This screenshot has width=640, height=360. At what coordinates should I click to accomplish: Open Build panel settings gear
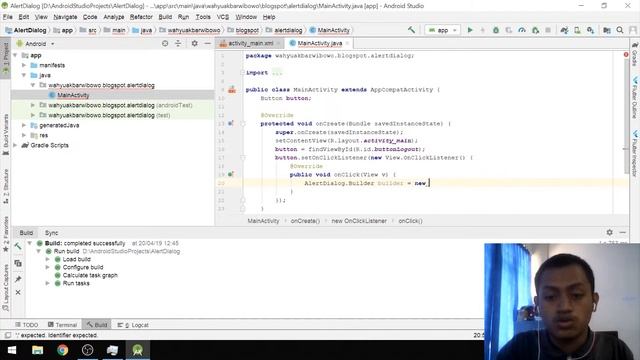(x=609, y=232)
